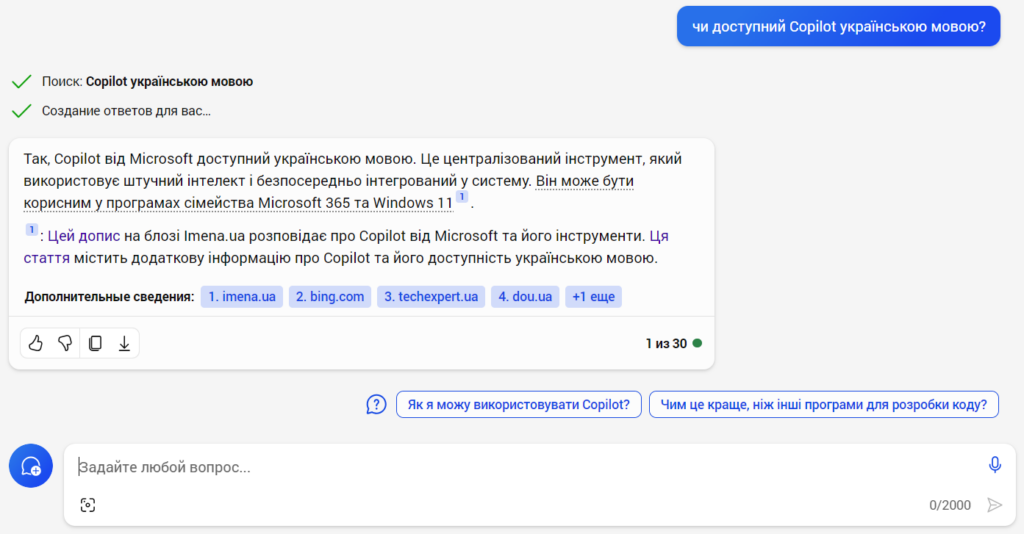Open the 'Цей допис' link
The width and height of the screenshot is (1024, 534).
click(x=84, y=236)
